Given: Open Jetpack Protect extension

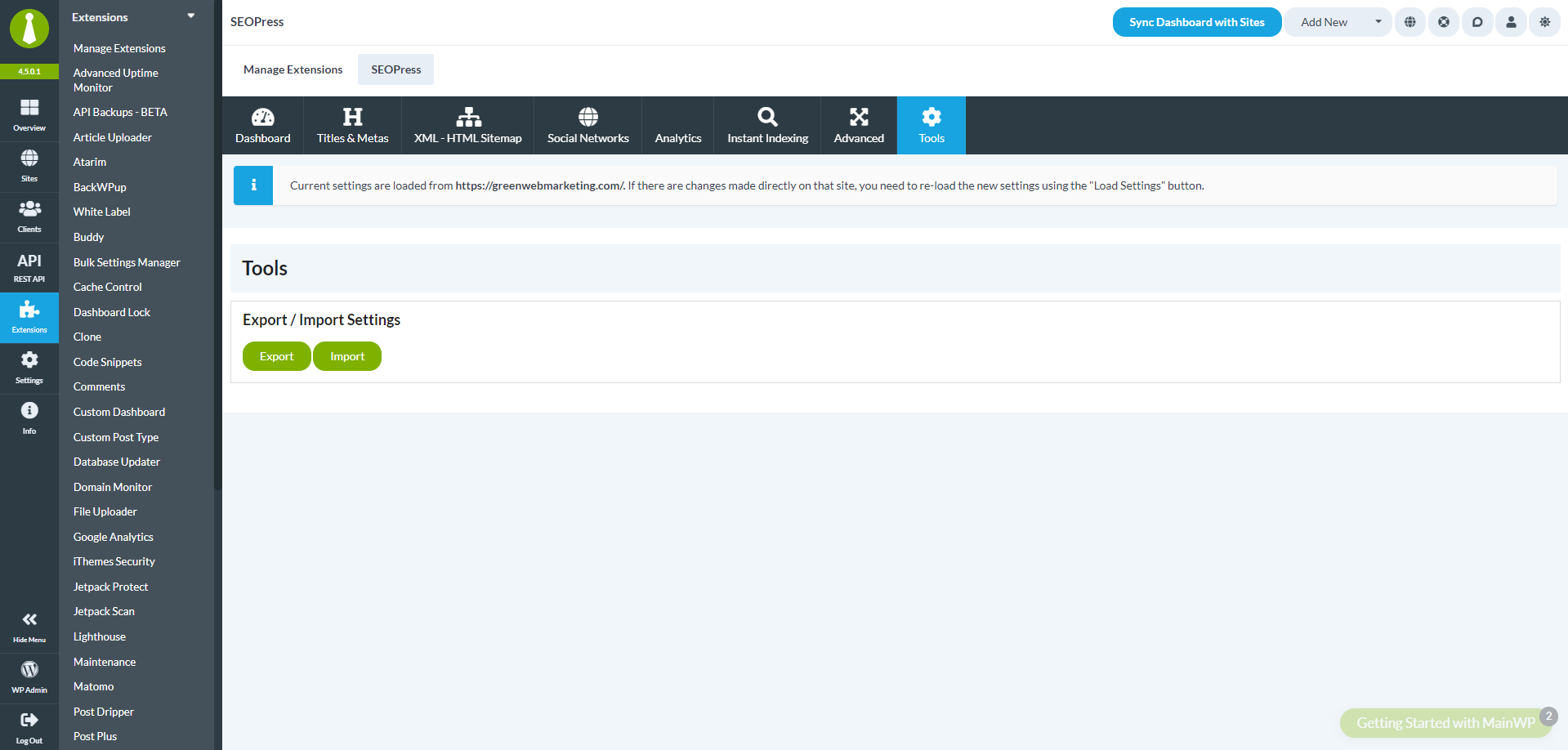Looking at the screenshot, I should pyautogui.click(x=111, y=587).
